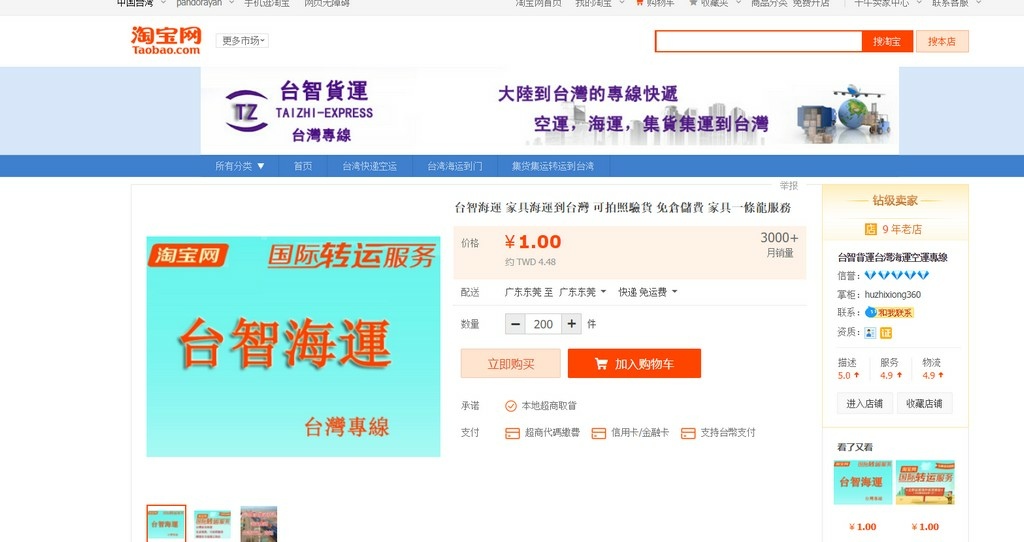This screenshot has width=1024, height=542.
Task: Click the 搜淘宝 search button
Action: pos(887,41)
